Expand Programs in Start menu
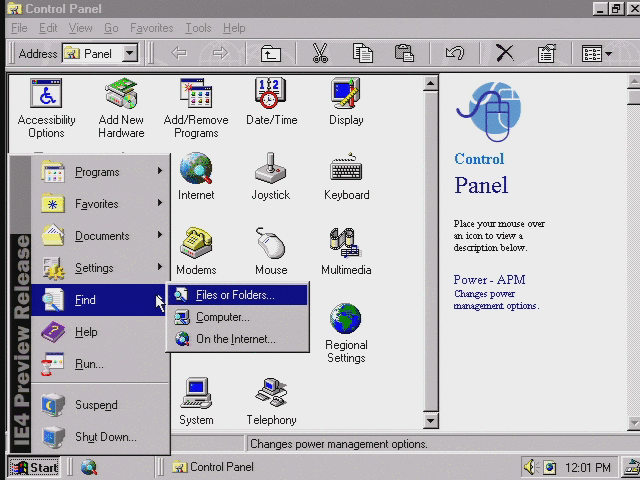Viewport: 640px width, 480px height. tap(100, 172)
